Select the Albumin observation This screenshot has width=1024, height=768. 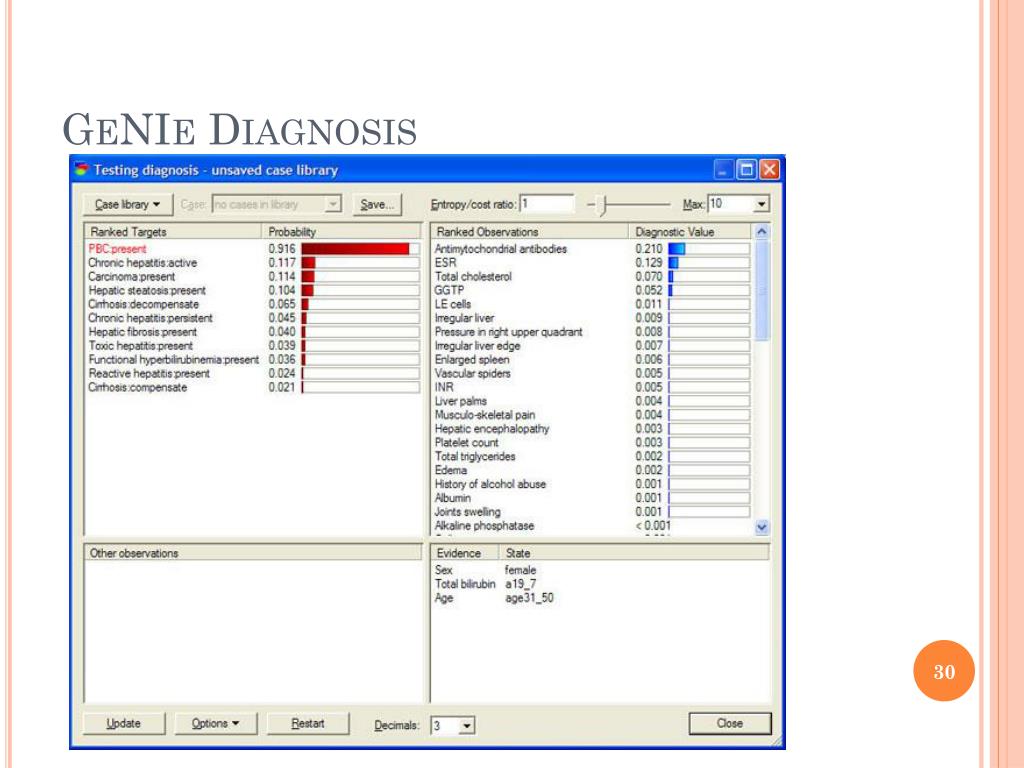(x=592, y=498)
